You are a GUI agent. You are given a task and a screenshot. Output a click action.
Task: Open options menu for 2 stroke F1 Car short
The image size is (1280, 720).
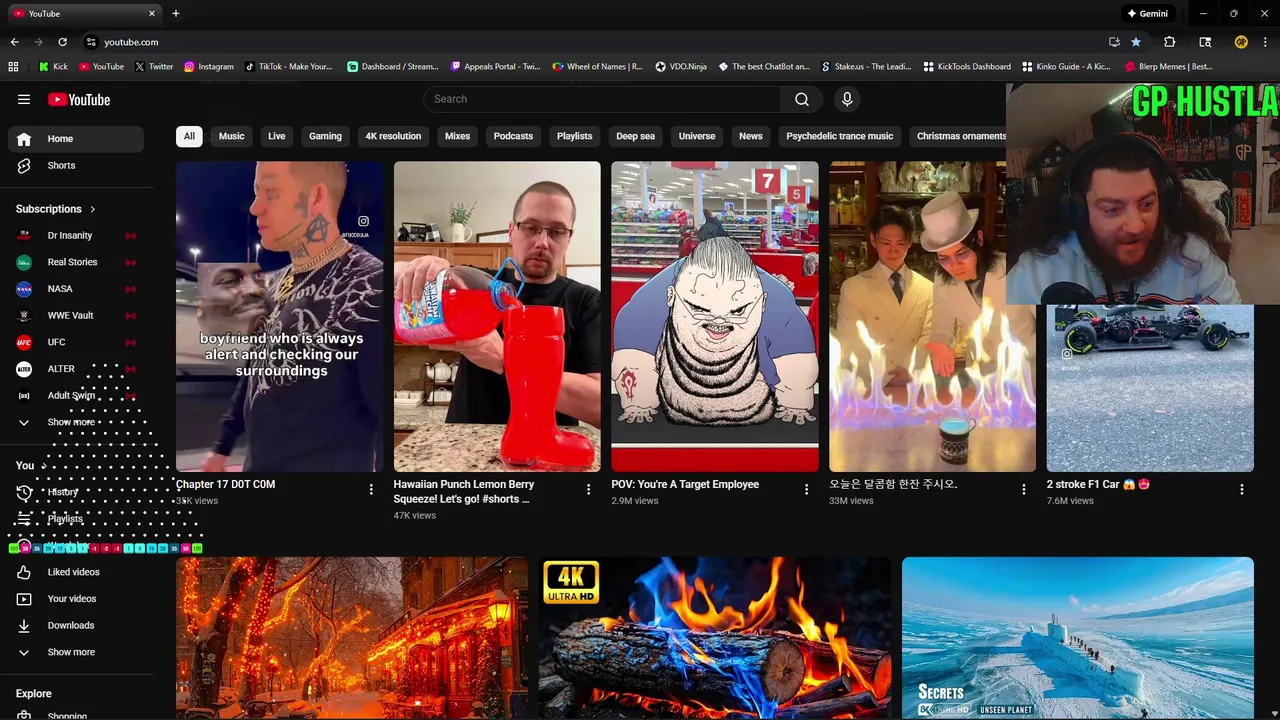(1241, 489)
